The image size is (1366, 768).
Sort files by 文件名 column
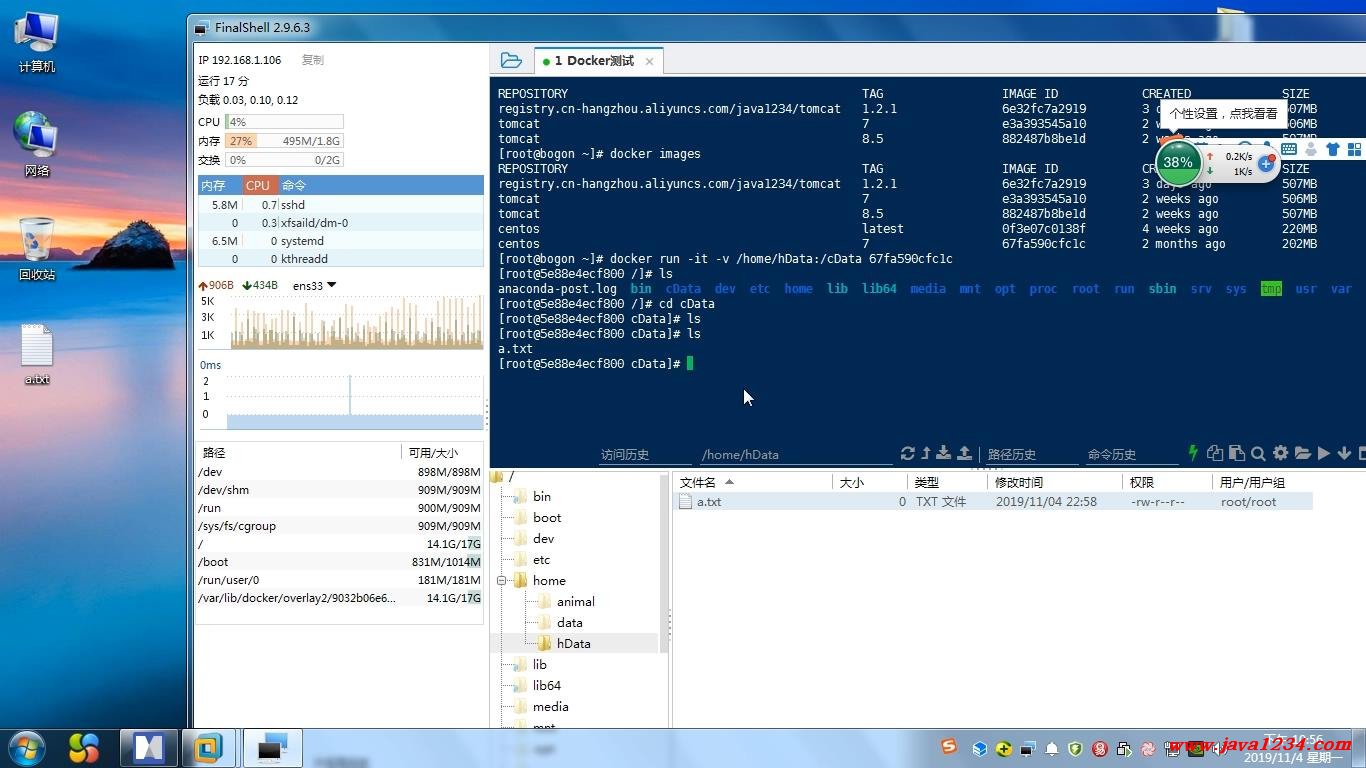(752, 482)
